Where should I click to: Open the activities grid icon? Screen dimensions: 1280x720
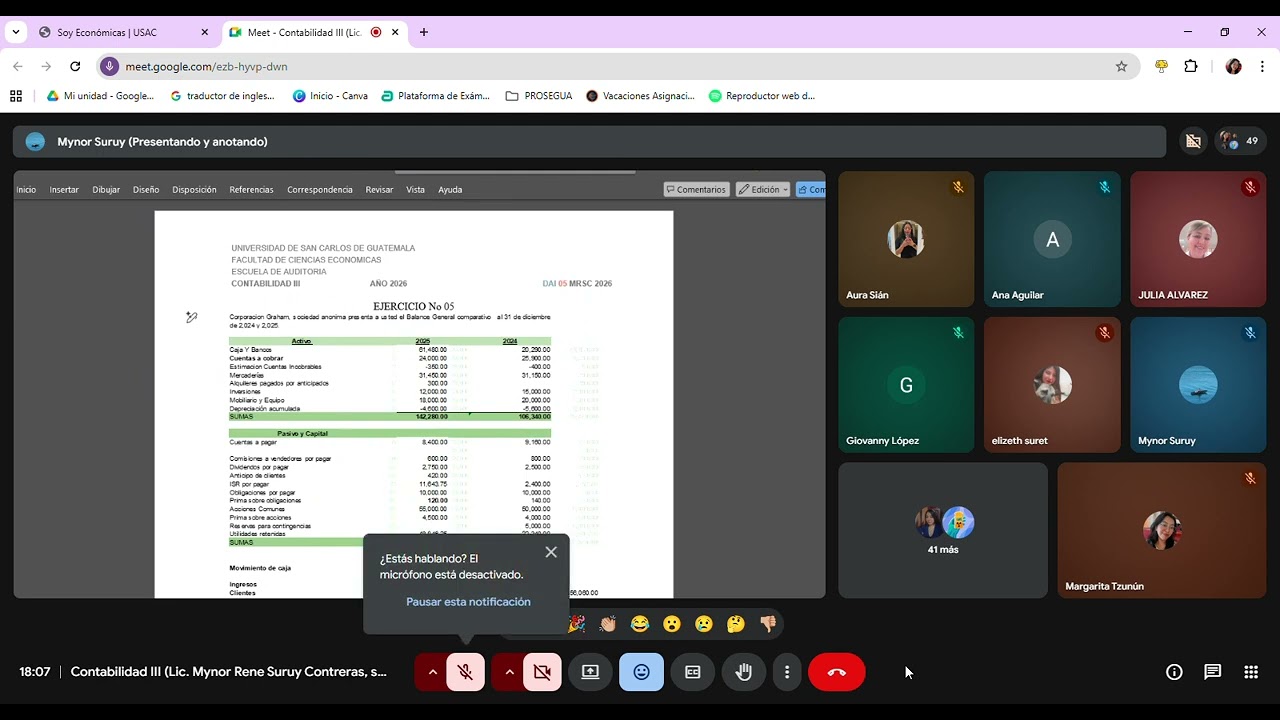click(1251, 672)
